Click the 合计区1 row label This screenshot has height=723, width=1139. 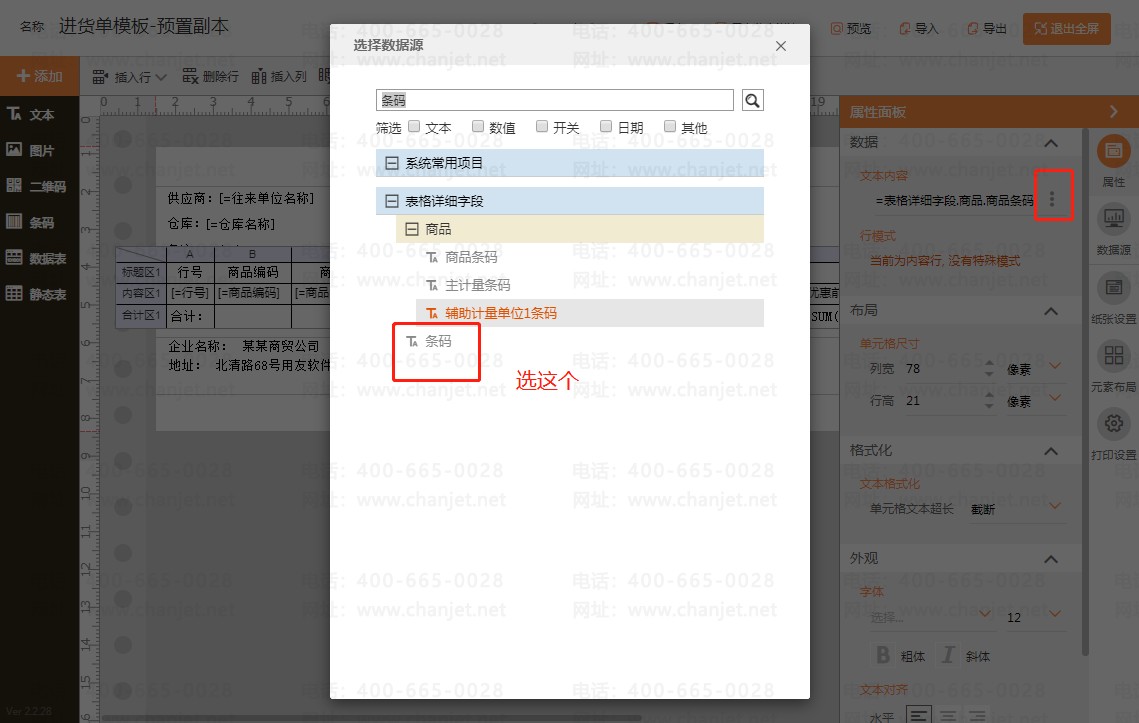tap(141, 315)
